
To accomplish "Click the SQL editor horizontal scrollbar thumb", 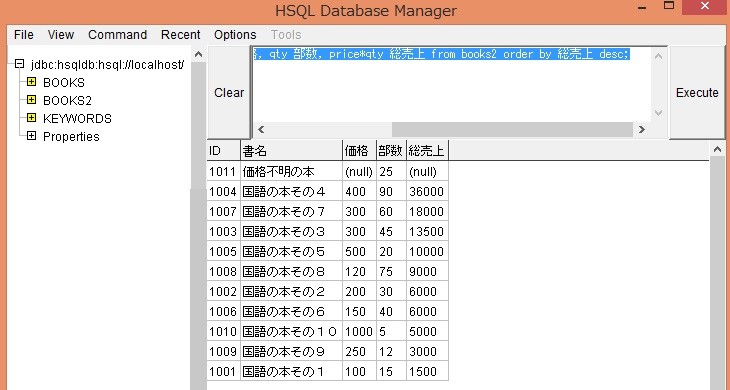I will tap(512, 129).
